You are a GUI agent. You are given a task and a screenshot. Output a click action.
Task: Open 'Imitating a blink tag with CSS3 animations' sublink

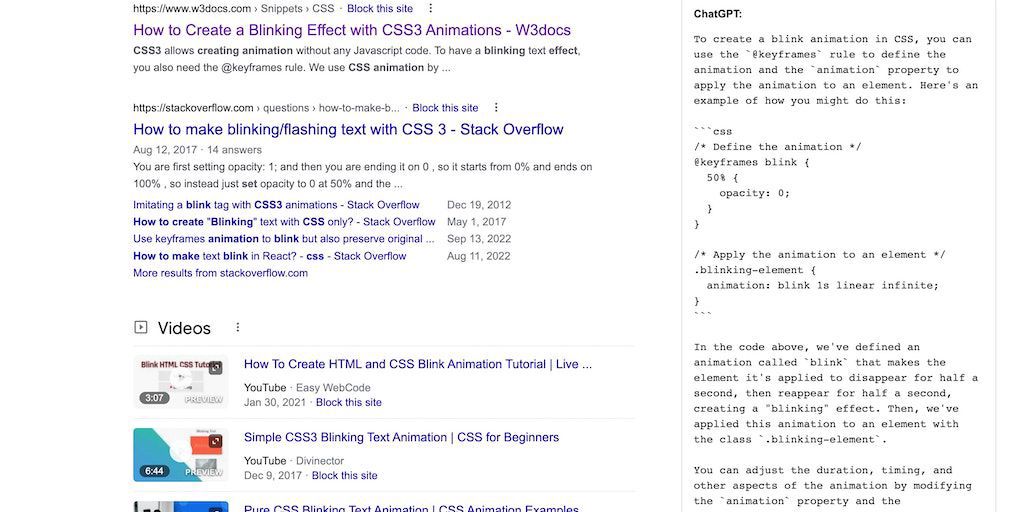pos(276,205)
